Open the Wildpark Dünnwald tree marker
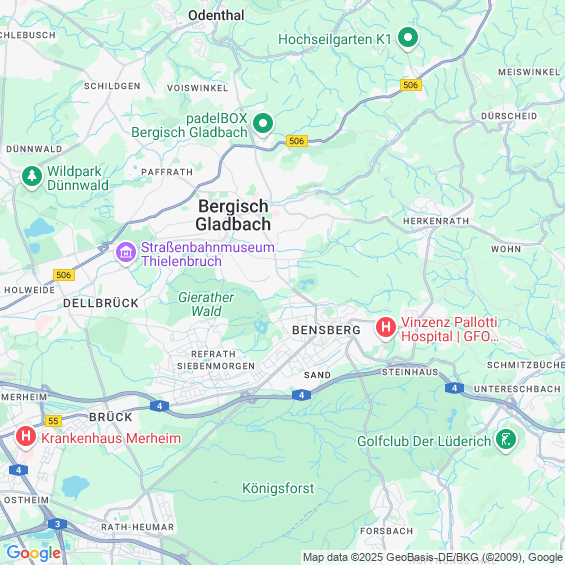Screen dimensions: 565x565 pyautogui.click(x=32, y=177)
